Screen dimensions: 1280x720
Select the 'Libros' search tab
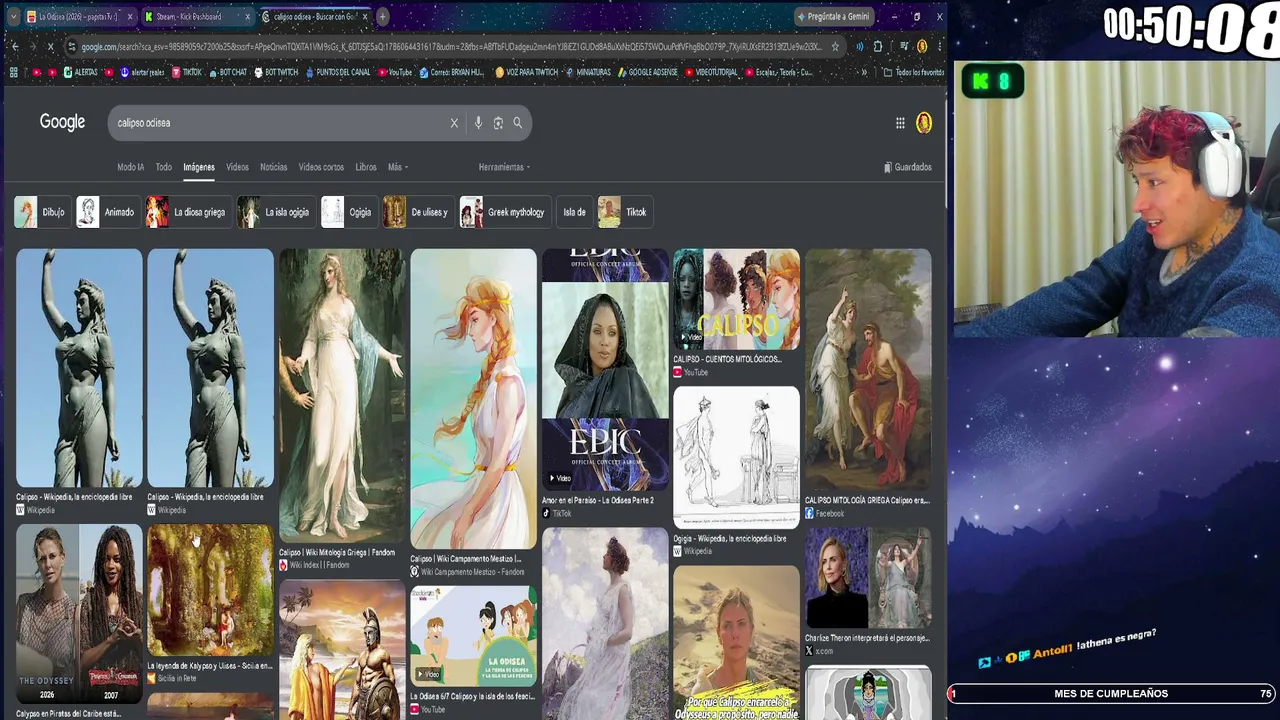366,167
